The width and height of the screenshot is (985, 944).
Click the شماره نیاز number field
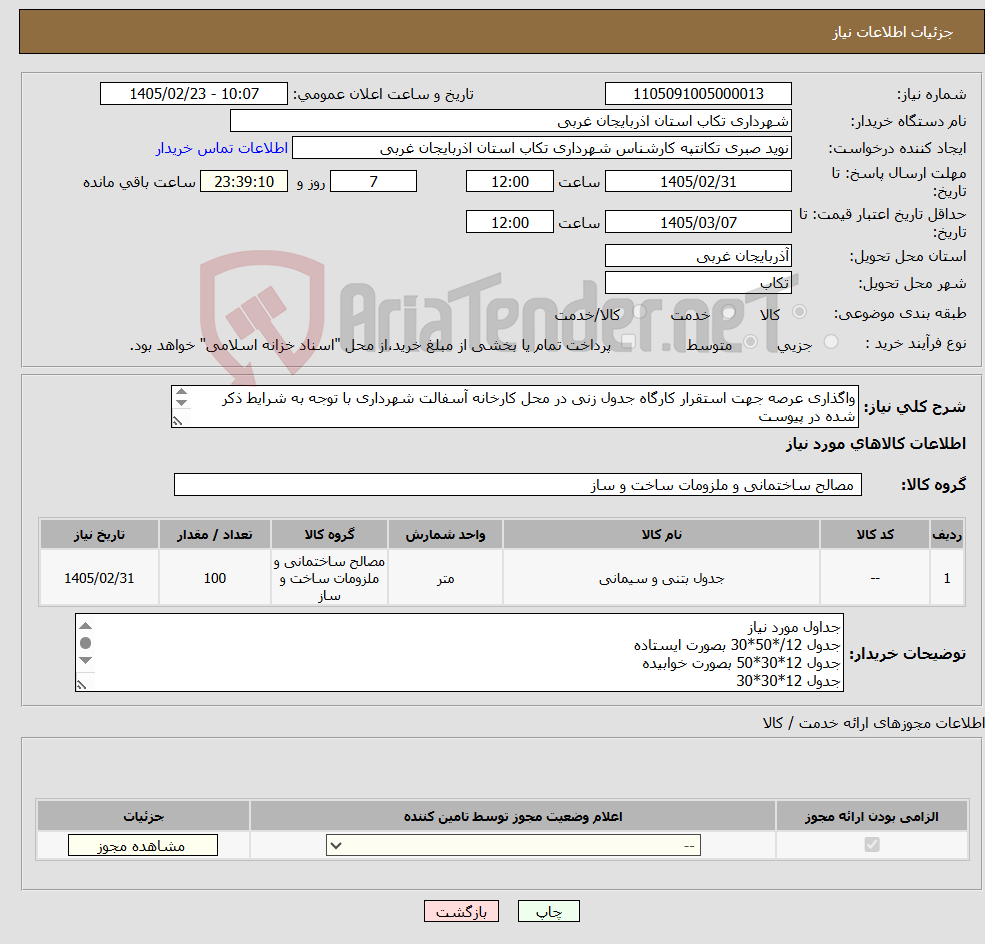click(x=698, y=94)
